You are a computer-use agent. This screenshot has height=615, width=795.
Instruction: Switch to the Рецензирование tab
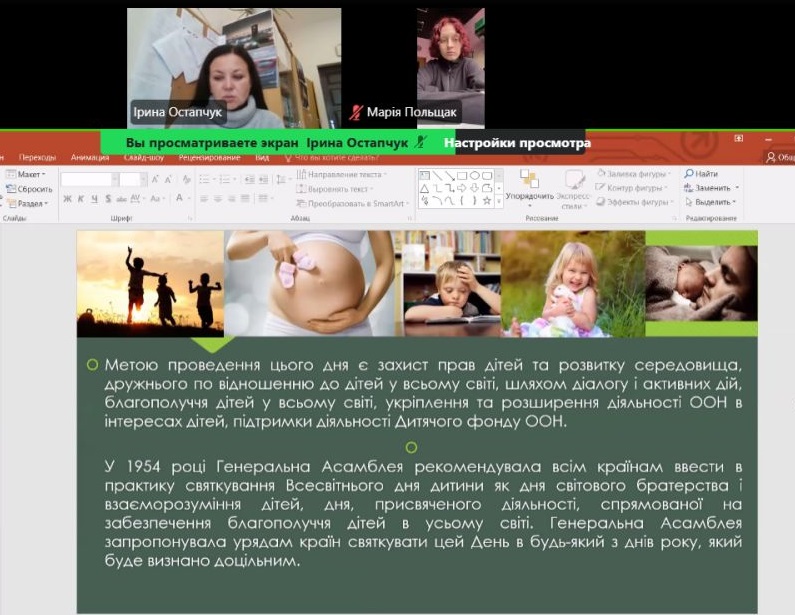coord(209,158)
